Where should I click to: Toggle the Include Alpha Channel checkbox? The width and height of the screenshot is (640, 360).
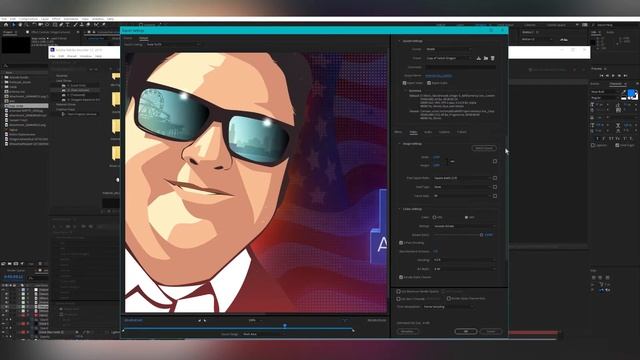point(401,277)
